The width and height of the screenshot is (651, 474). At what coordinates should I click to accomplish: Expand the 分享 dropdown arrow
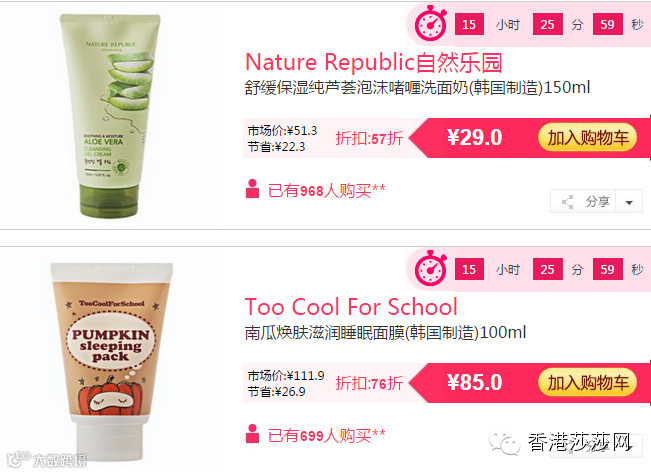pos(629,203)
